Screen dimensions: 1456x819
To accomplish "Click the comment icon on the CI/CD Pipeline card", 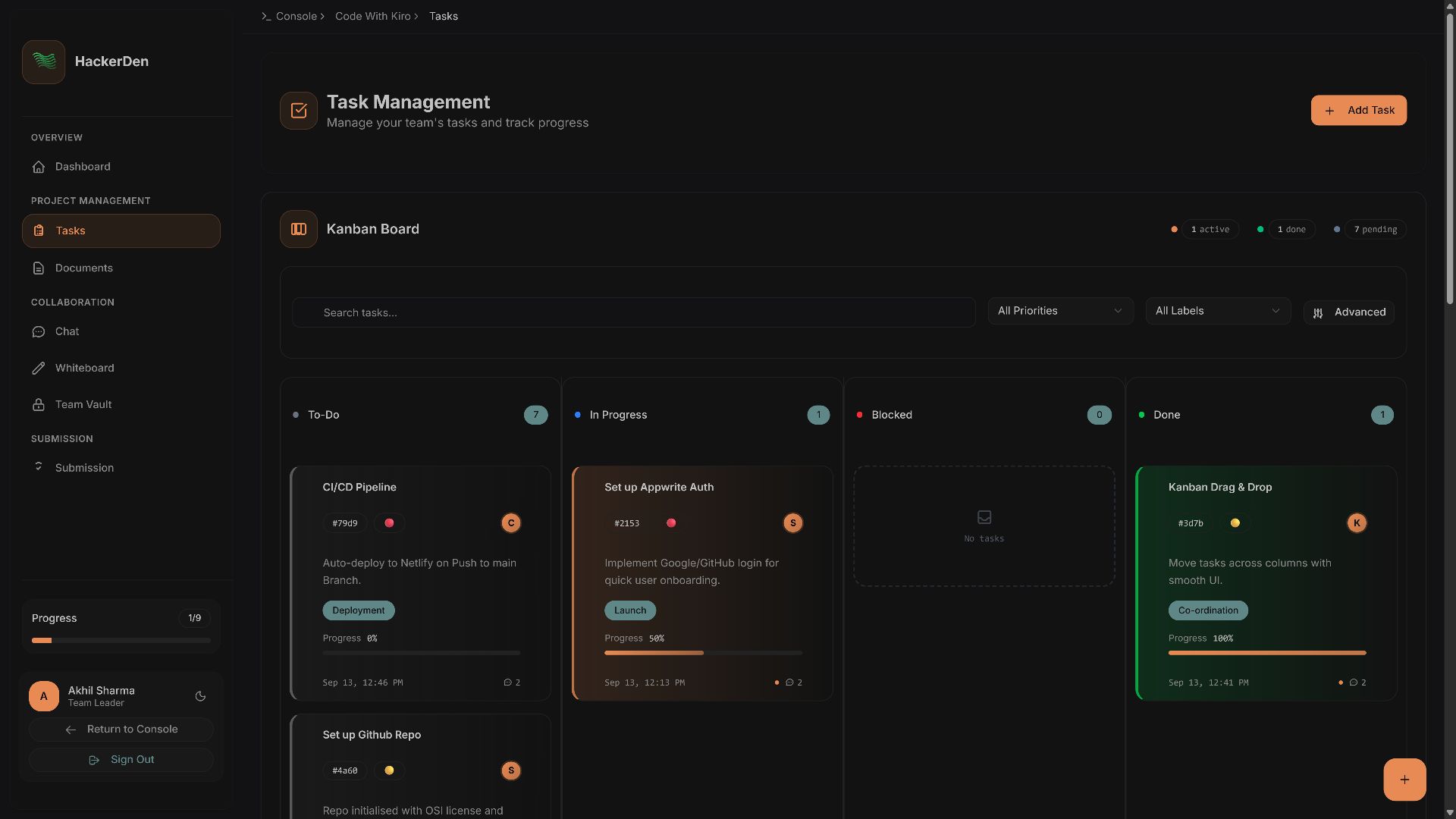I will [x=507, y=682].
